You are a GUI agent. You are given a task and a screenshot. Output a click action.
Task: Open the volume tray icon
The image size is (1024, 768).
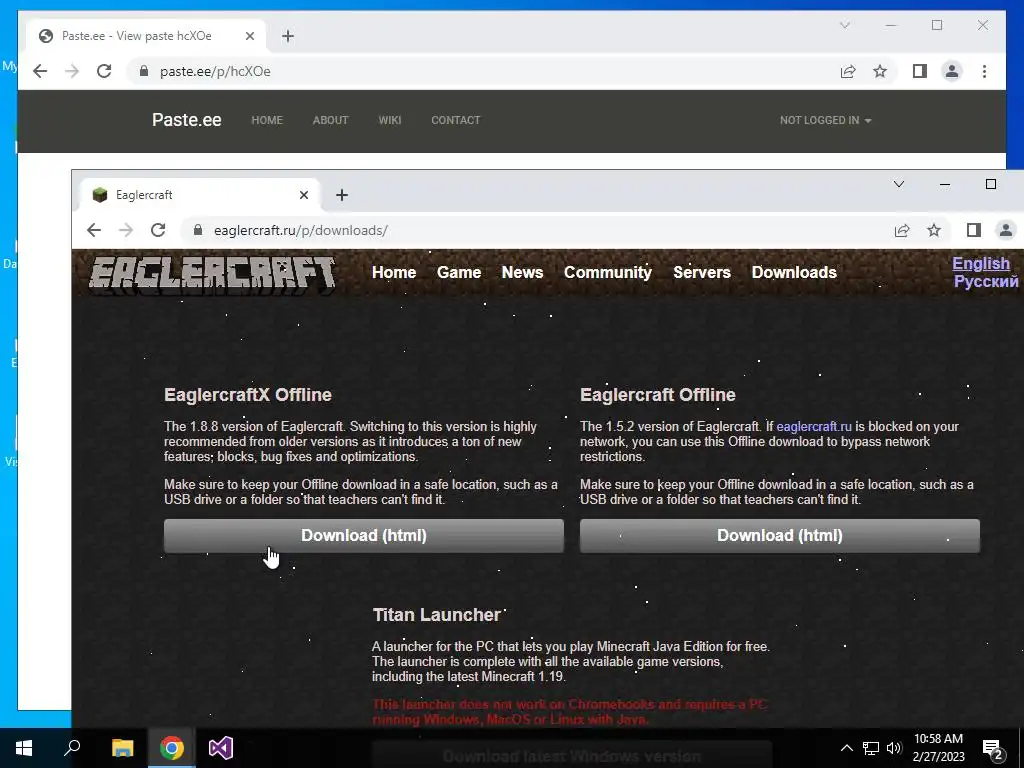(x=894, y=748)
